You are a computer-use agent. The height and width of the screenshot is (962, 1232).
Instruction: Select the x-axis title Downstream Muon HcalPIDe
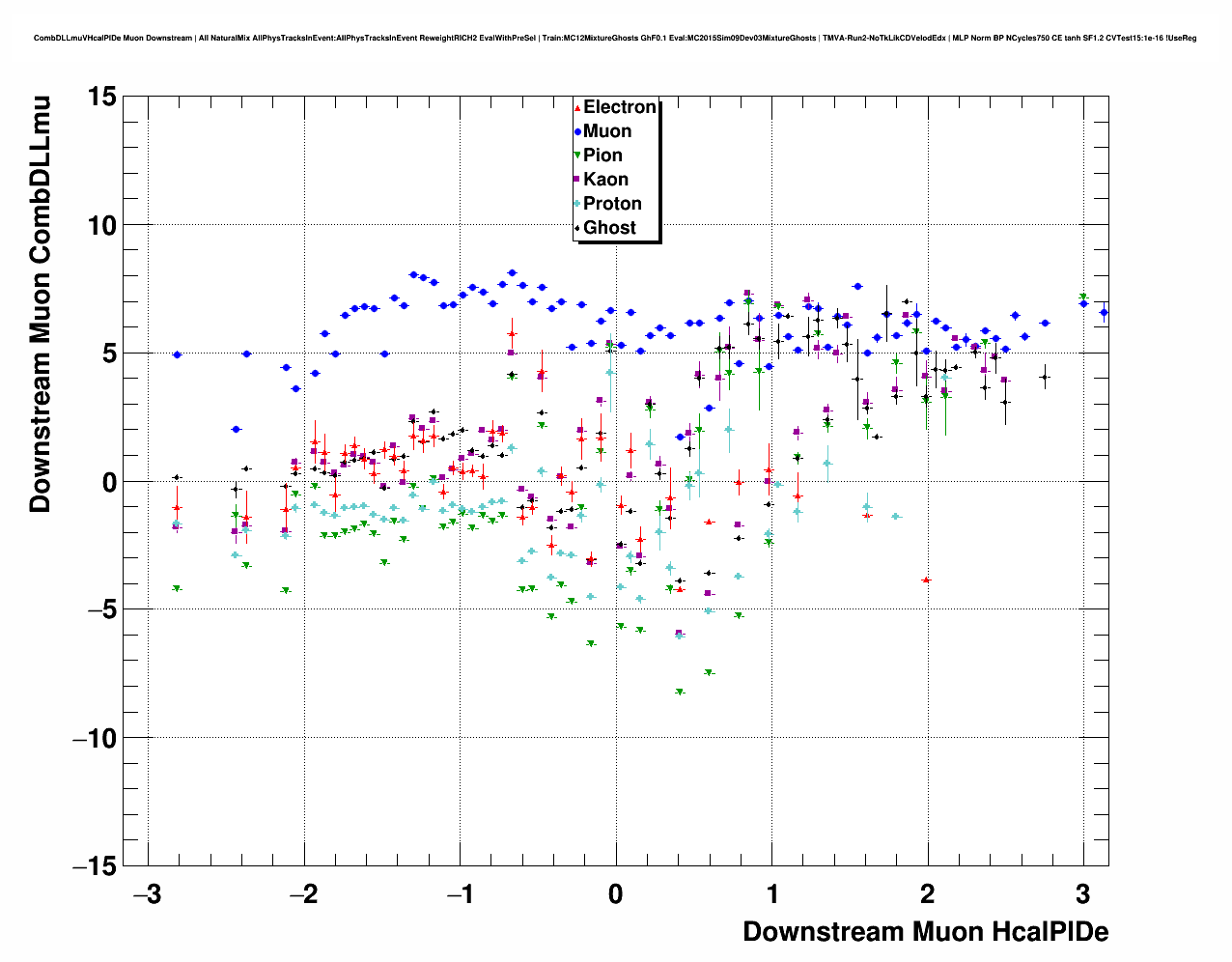(925, 931)
